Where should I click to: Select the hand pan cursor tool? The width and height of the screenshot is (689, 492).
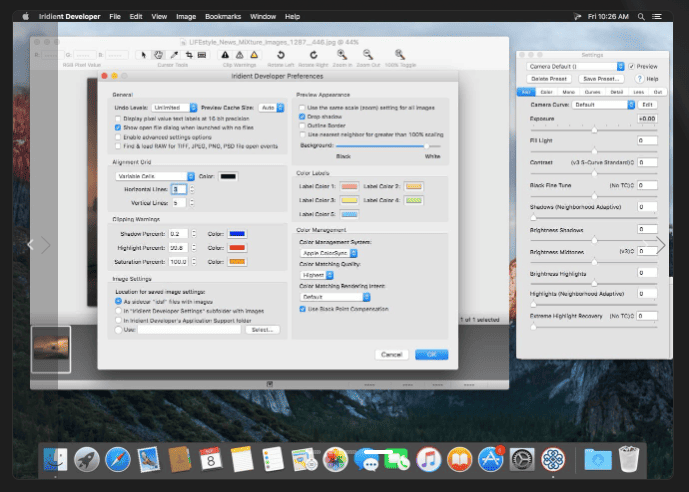click(158, 55)
